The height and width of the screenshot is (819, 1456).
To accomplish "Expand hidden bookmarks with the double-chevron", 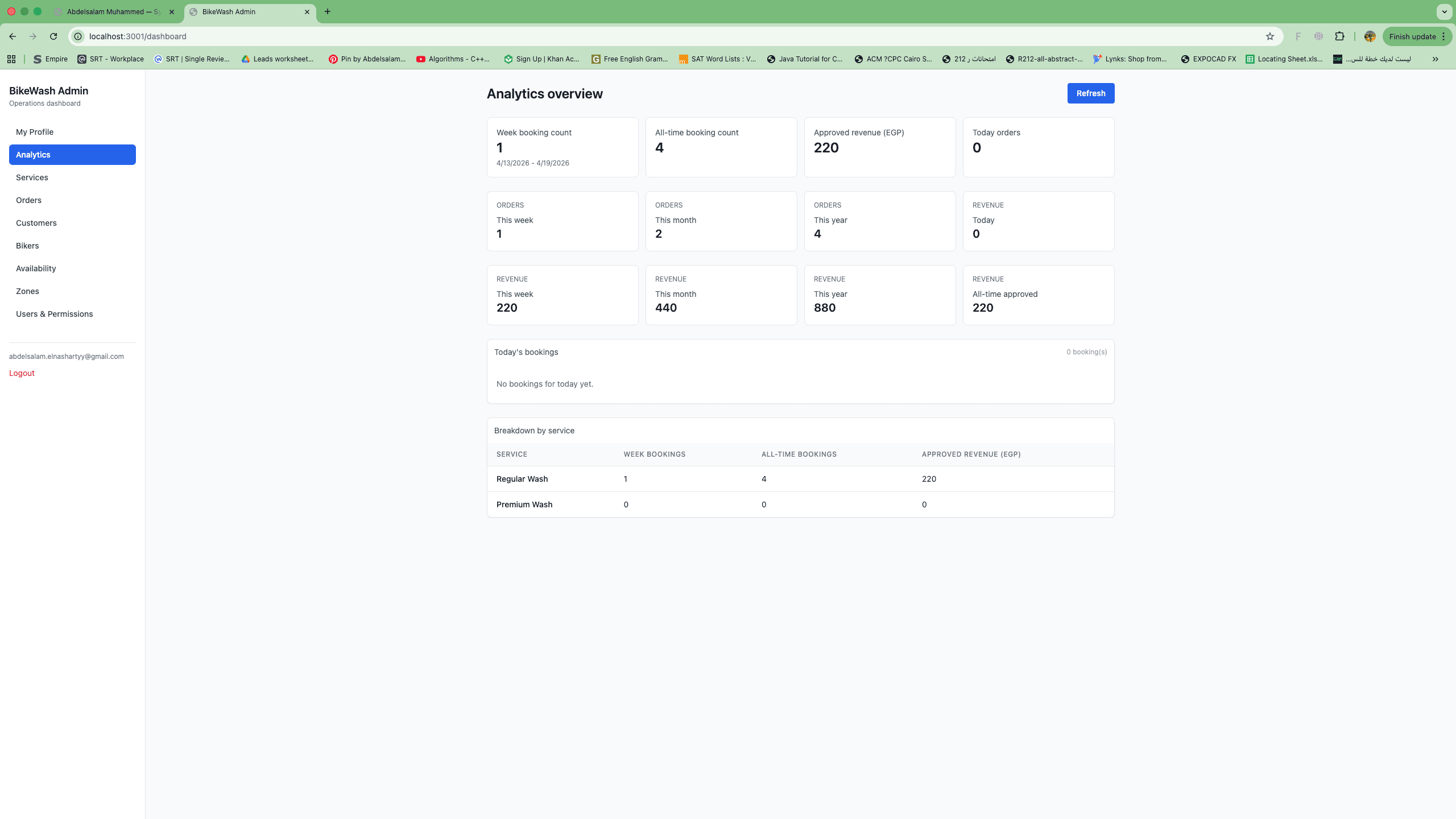I will pyautogui.click(x=1436, y=59).
